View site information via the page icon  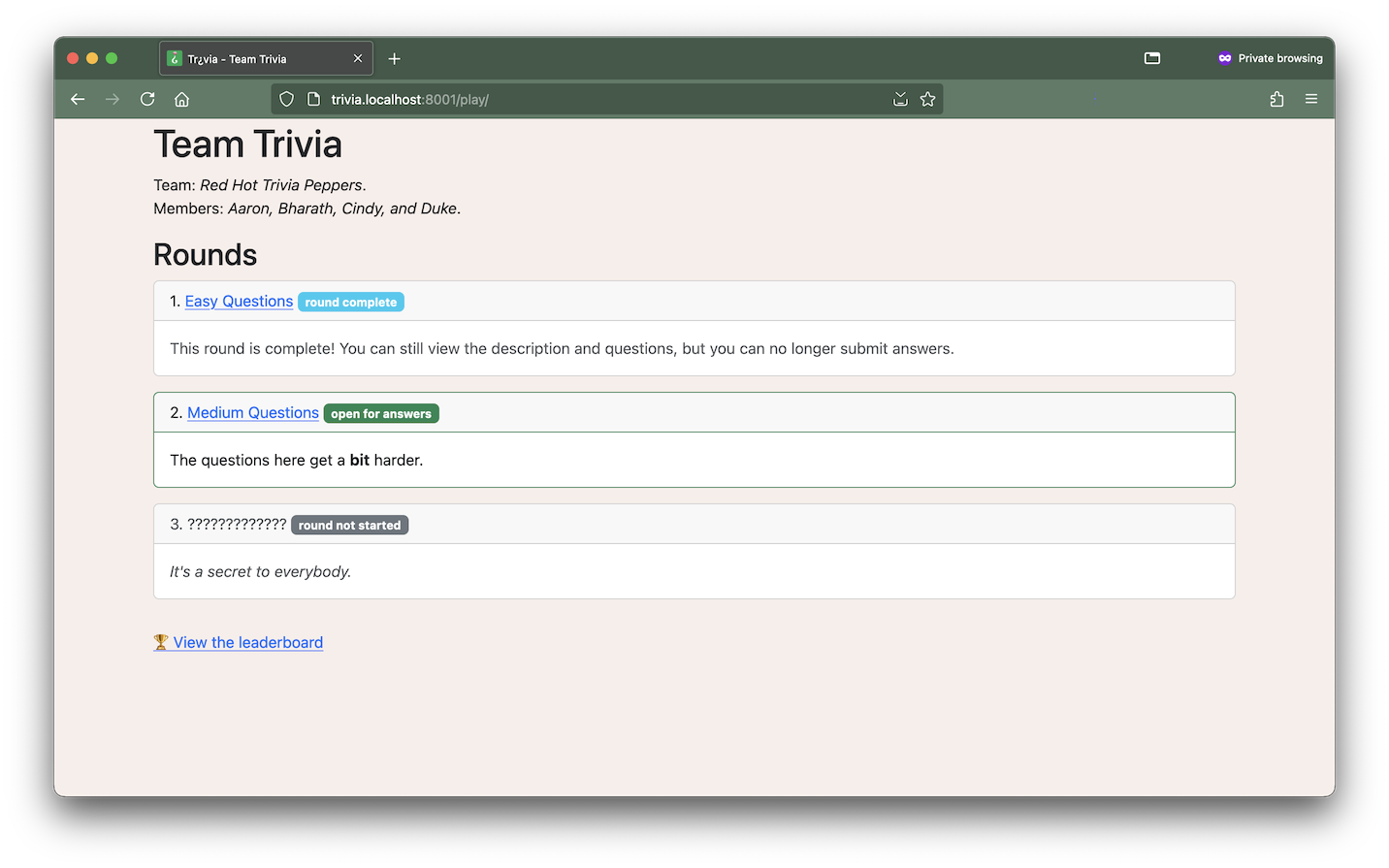(x=312, y=98)
